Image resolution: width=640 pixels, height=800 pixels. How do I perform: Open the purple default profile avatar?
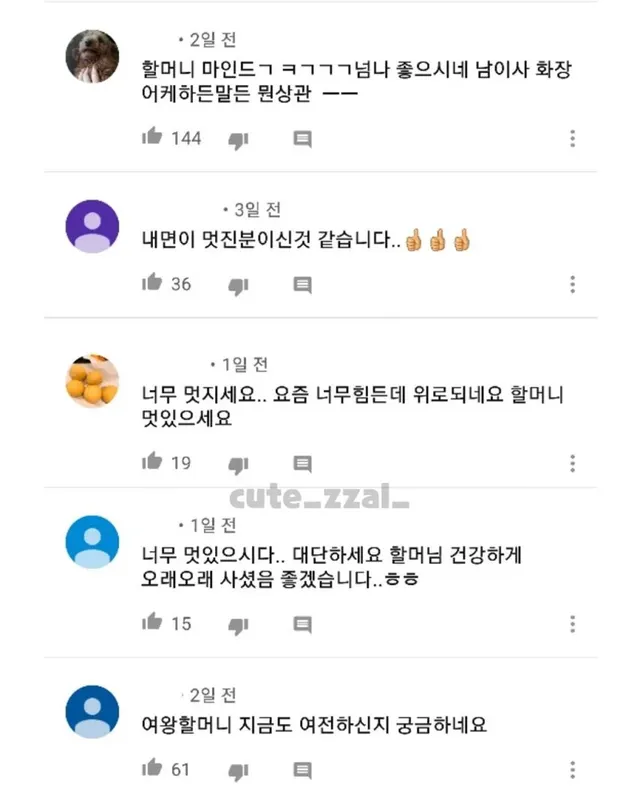pyautogui.click(x=92, y=226)
